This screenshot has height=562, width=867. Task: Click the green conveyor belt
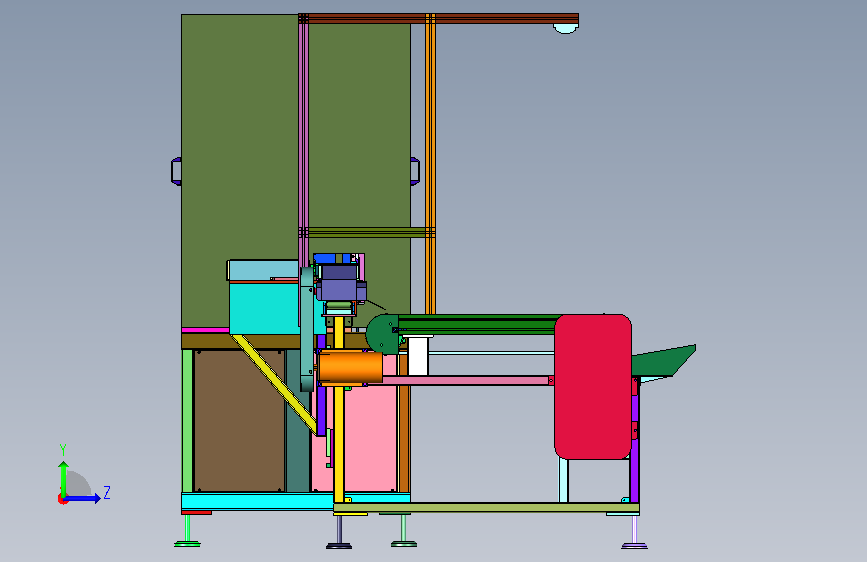click(x=478, y=324)
